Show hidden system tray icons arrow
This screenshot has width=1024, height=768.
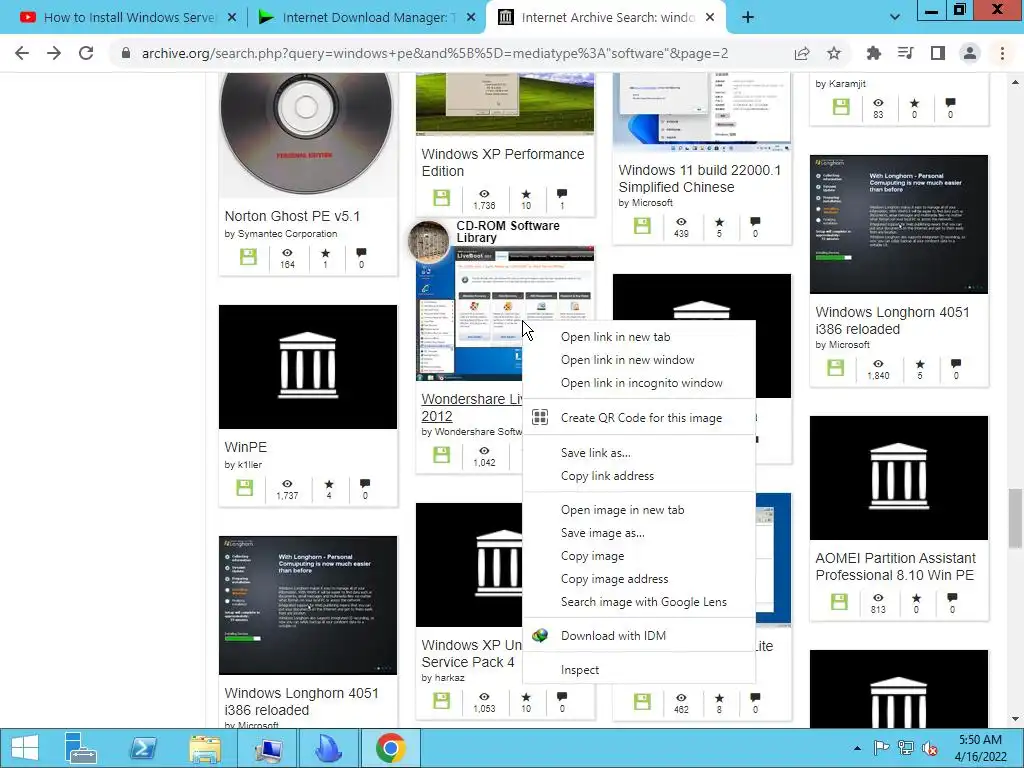(x=857, y=748)
